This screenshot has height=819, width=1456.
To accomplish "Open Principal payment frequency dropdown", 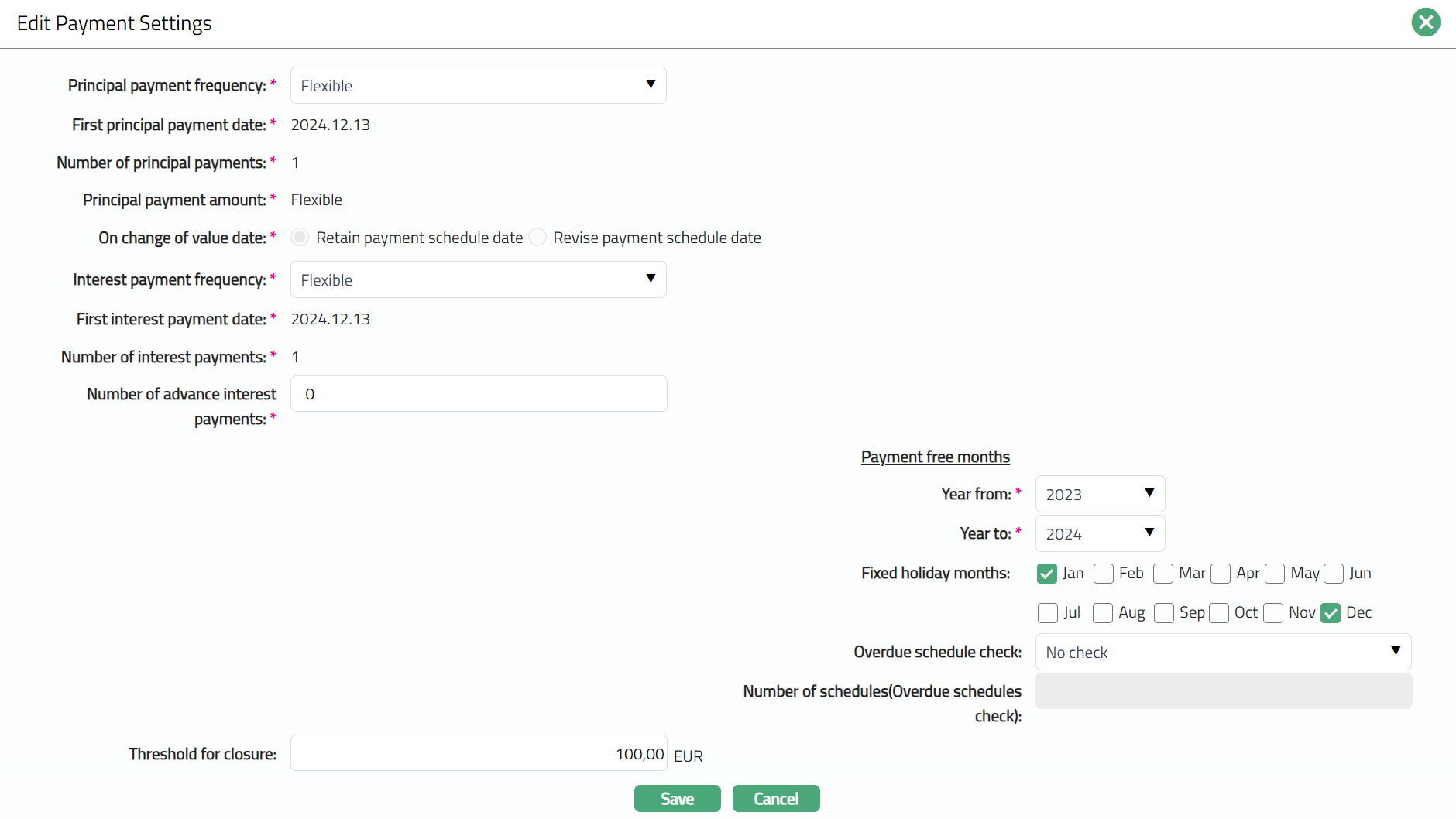I will click(x=478, y=85).
